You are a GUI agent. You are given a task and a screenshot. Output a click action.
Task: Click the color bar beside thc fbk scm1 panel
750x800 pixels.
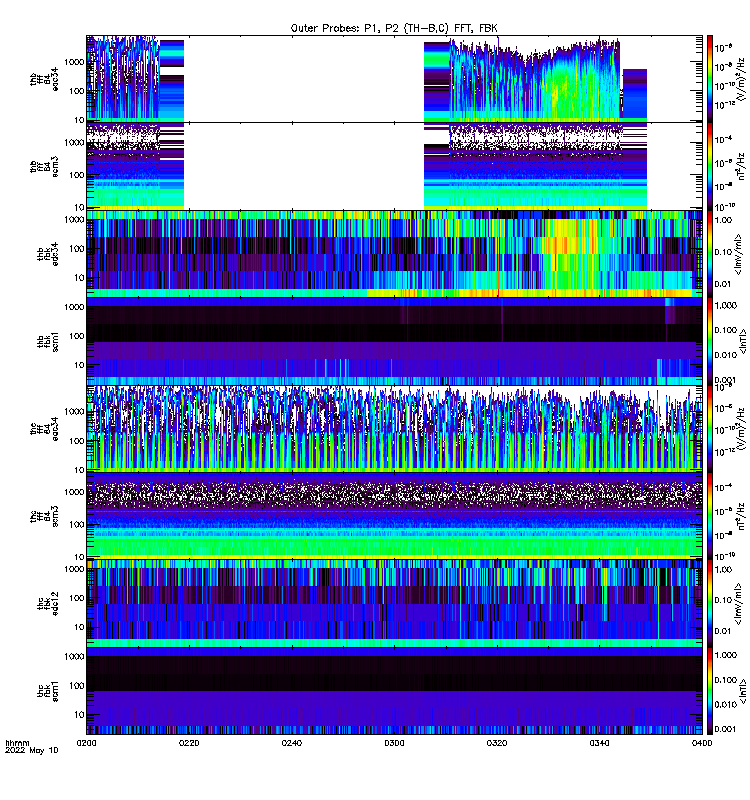710,691
